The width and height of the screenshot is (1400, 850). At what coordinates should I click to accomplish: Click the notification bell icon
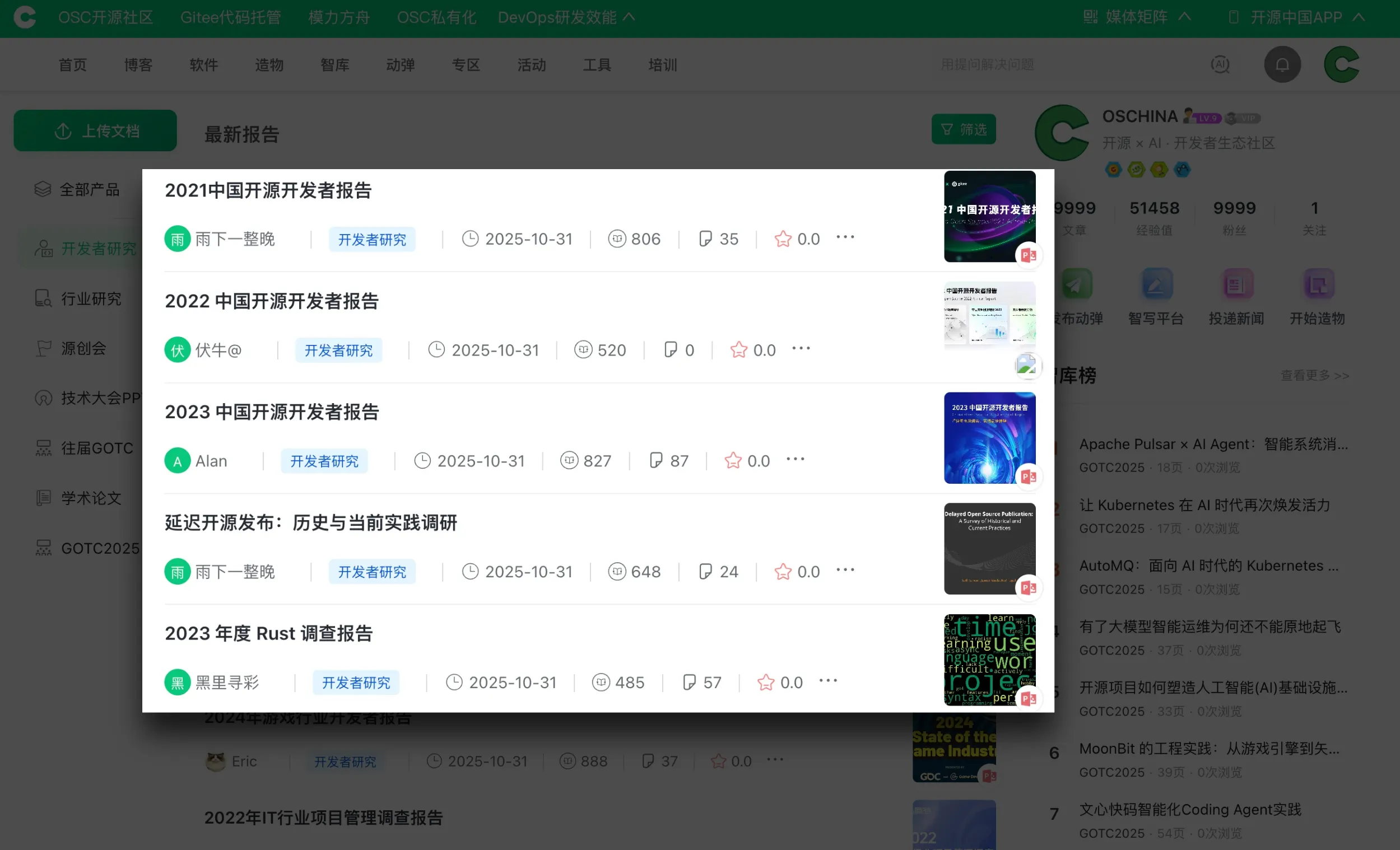(1282, 65)
